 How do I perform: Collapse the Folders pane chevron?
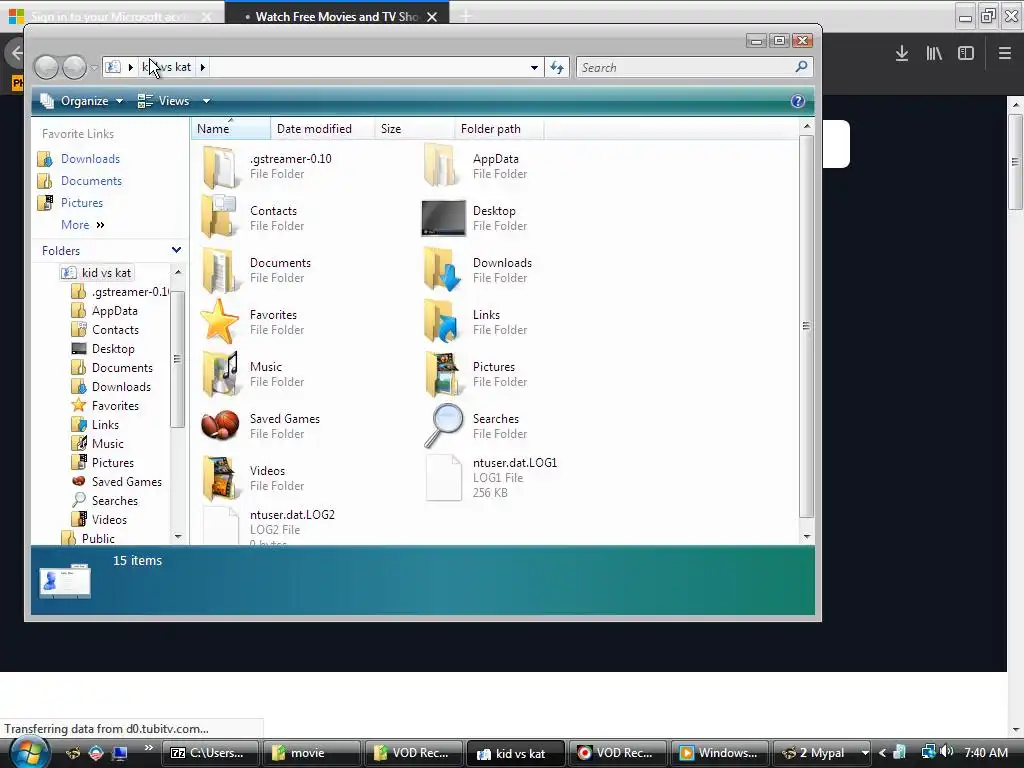tap(176, 250)
